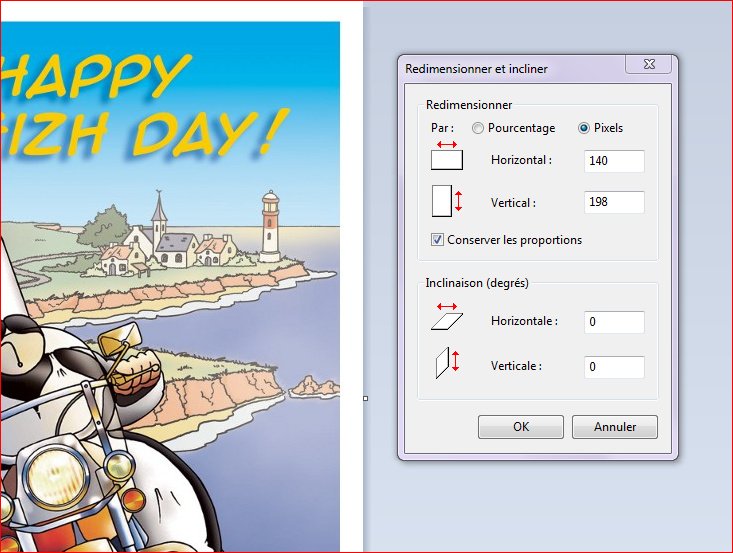
Task: Click the vertical skew icon
Action: [x=447, y=363]
